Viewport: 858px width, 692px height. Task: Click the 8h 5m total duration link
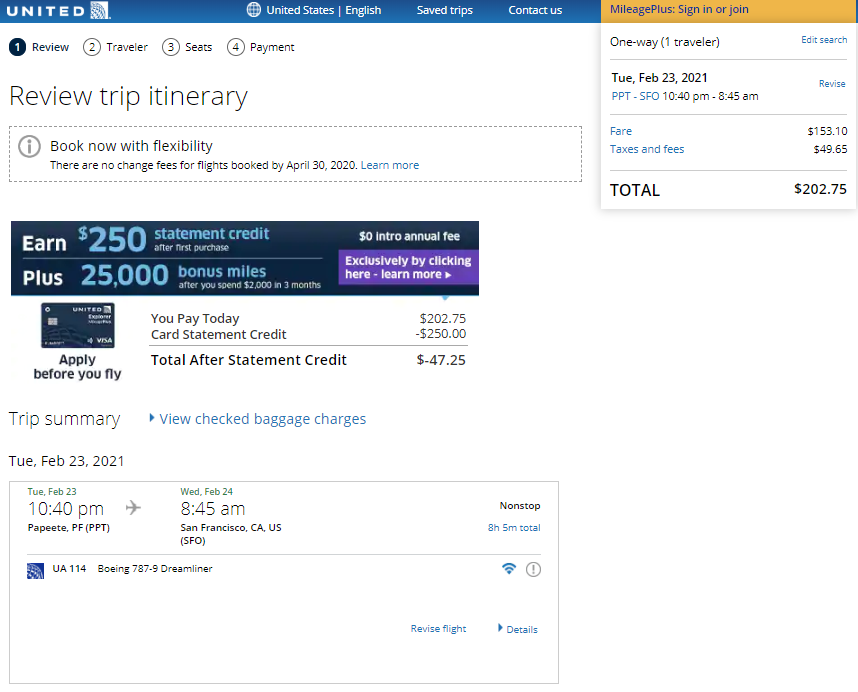click(x=514, y=528)
